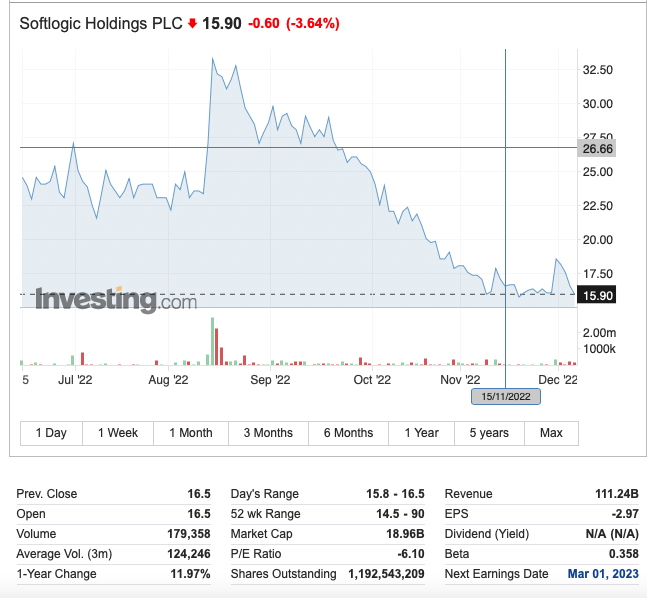Click the 52 wk Range value 14.5 - 90
This screenshot has height=598, width=647.
pos(400,514)
